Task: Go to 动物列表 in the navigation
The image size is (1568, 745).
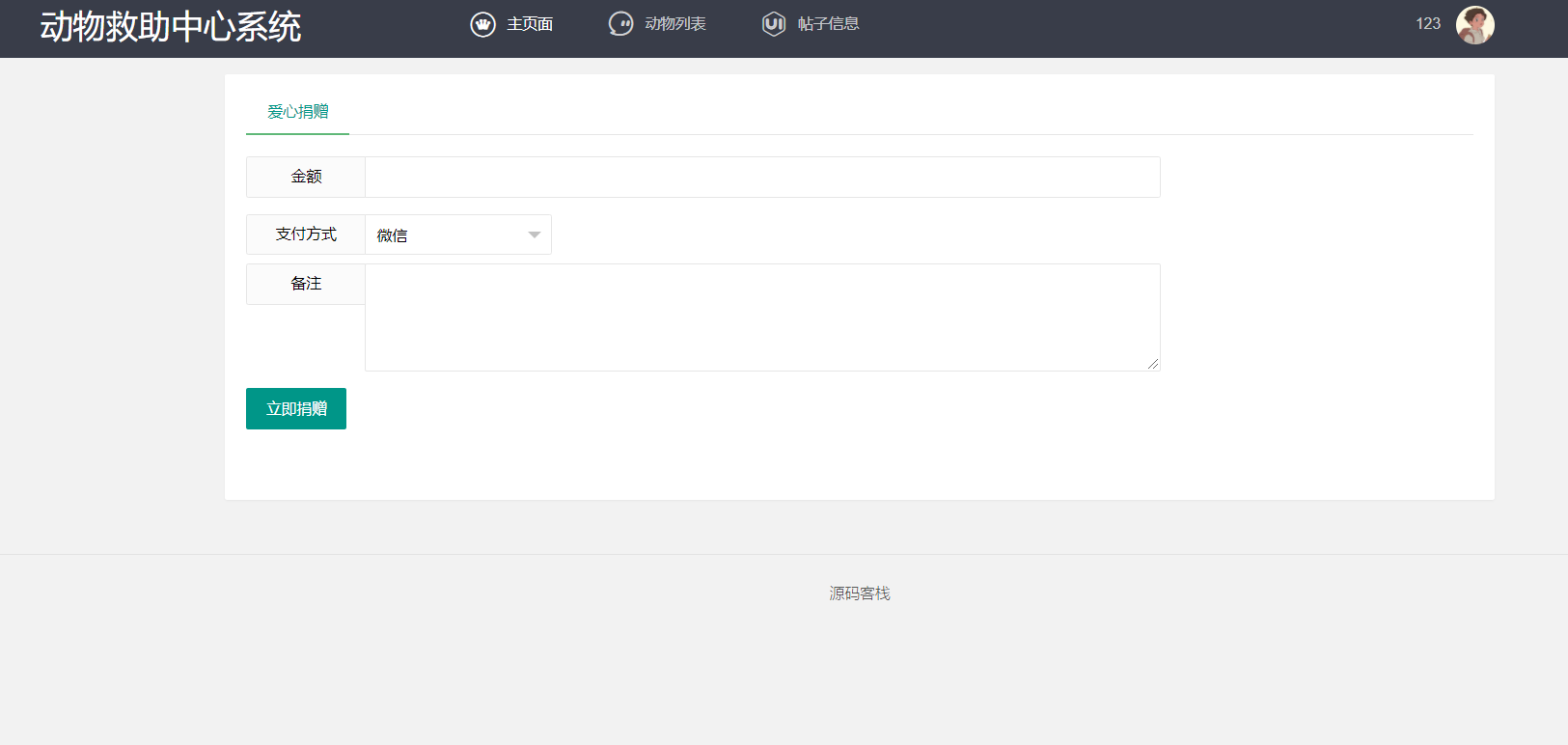Action: (x=675, y=24)
